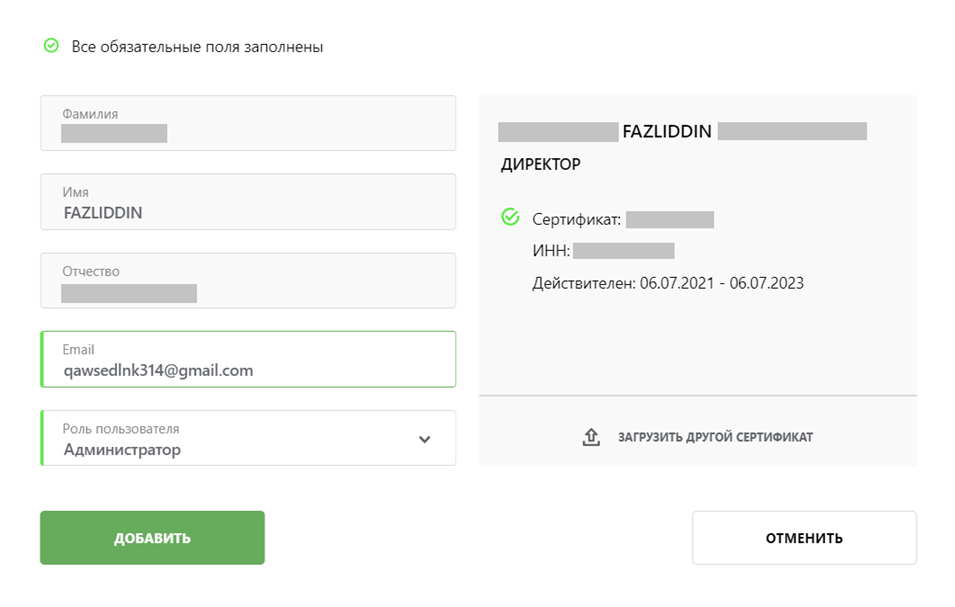The width and height of the screenshot is (955, 607).
Task: Click the Сертификат number line
Action: point(622,219)
